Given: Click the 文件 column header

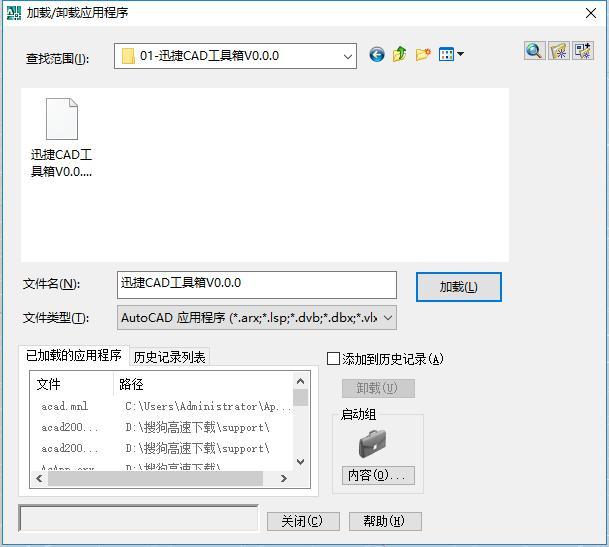Looking at the screenshot, I should [x=72, y=384].
